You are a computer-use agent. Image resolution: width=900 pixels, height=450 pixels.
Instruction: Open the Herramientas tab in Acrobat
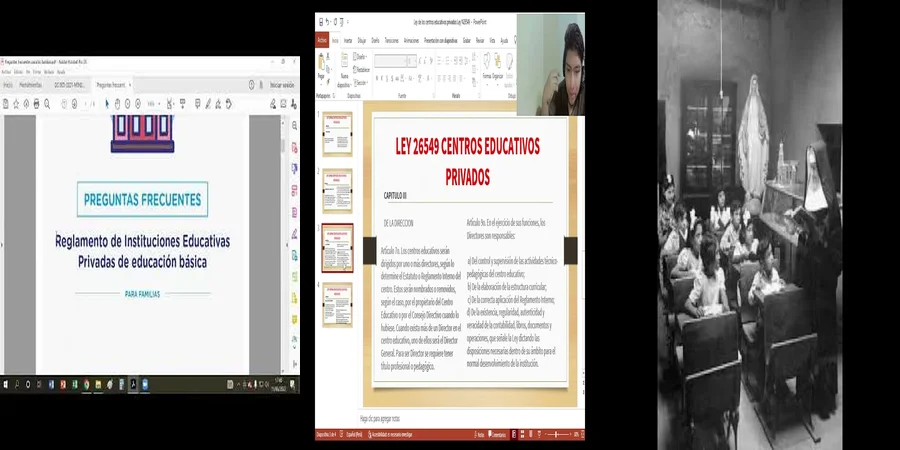tap(30, 85)
